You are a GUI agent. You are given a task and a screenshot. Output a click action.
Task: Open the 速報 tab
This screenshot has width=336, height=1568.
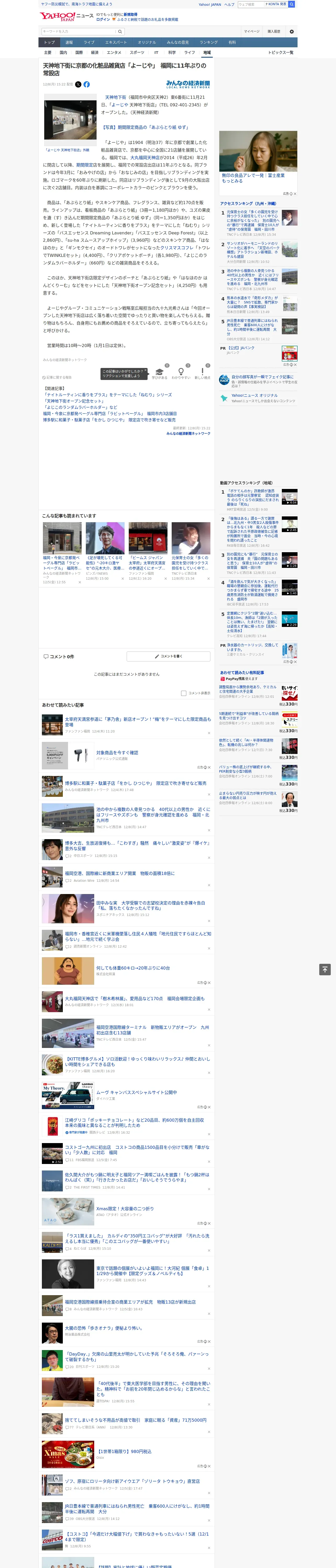pos(69,42)
